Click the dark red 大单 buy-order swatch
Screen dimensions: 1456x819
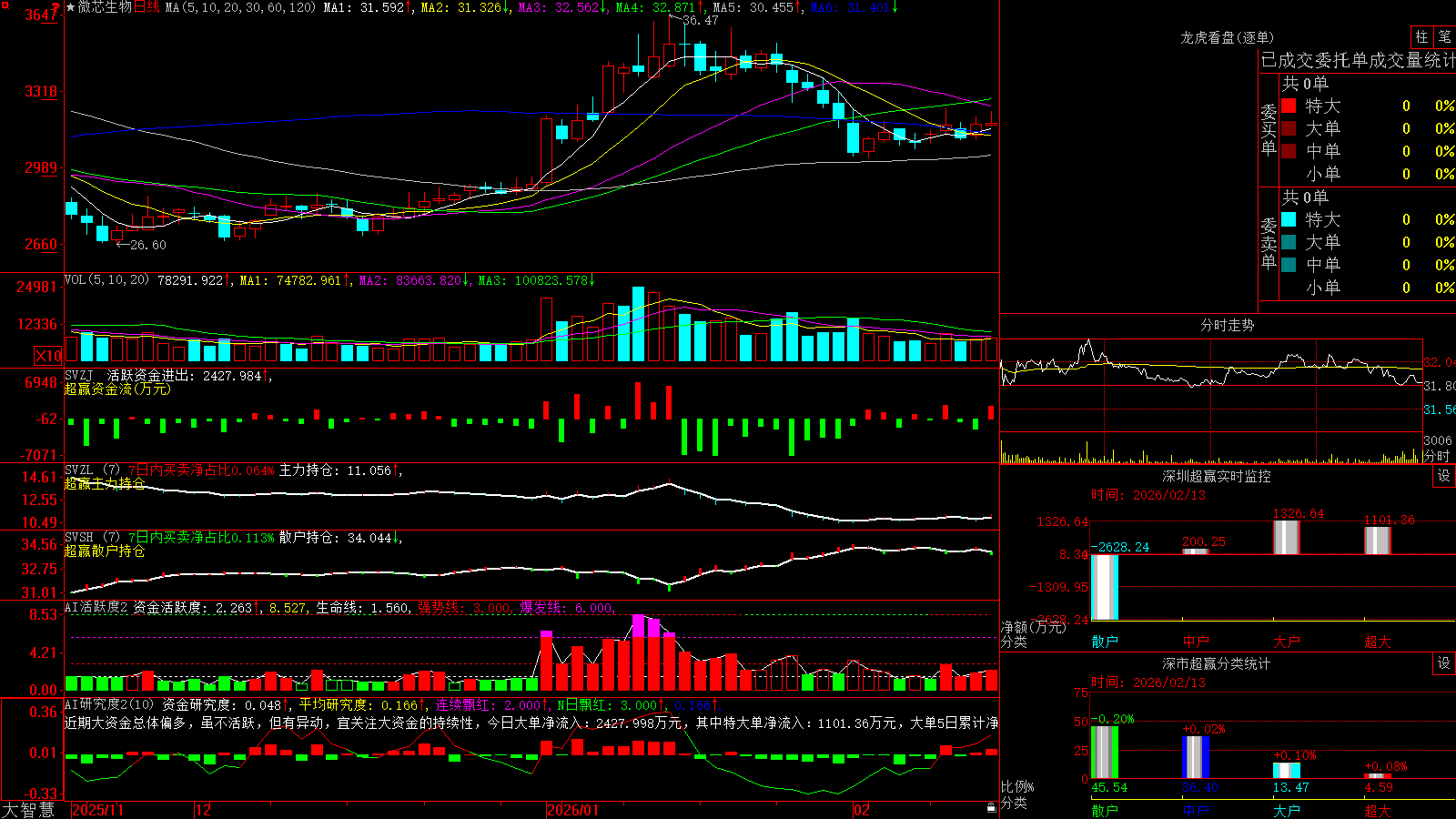click(1289, 128)
